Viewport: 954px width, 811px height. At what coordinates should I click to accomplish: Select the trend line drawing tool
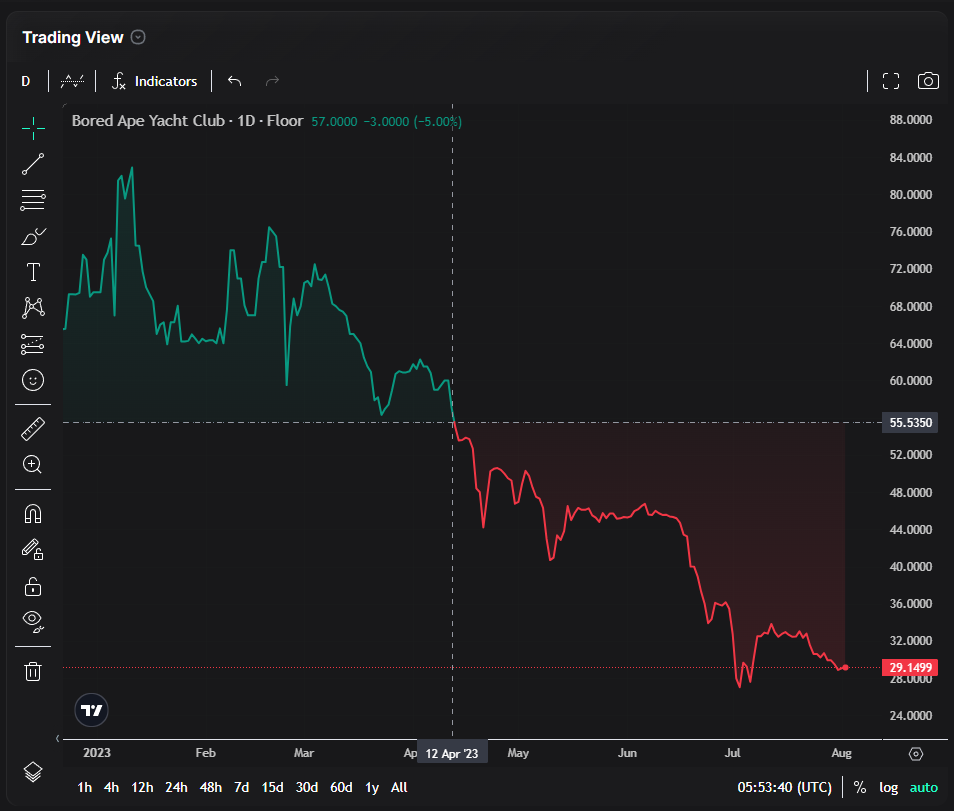point(33,164)
